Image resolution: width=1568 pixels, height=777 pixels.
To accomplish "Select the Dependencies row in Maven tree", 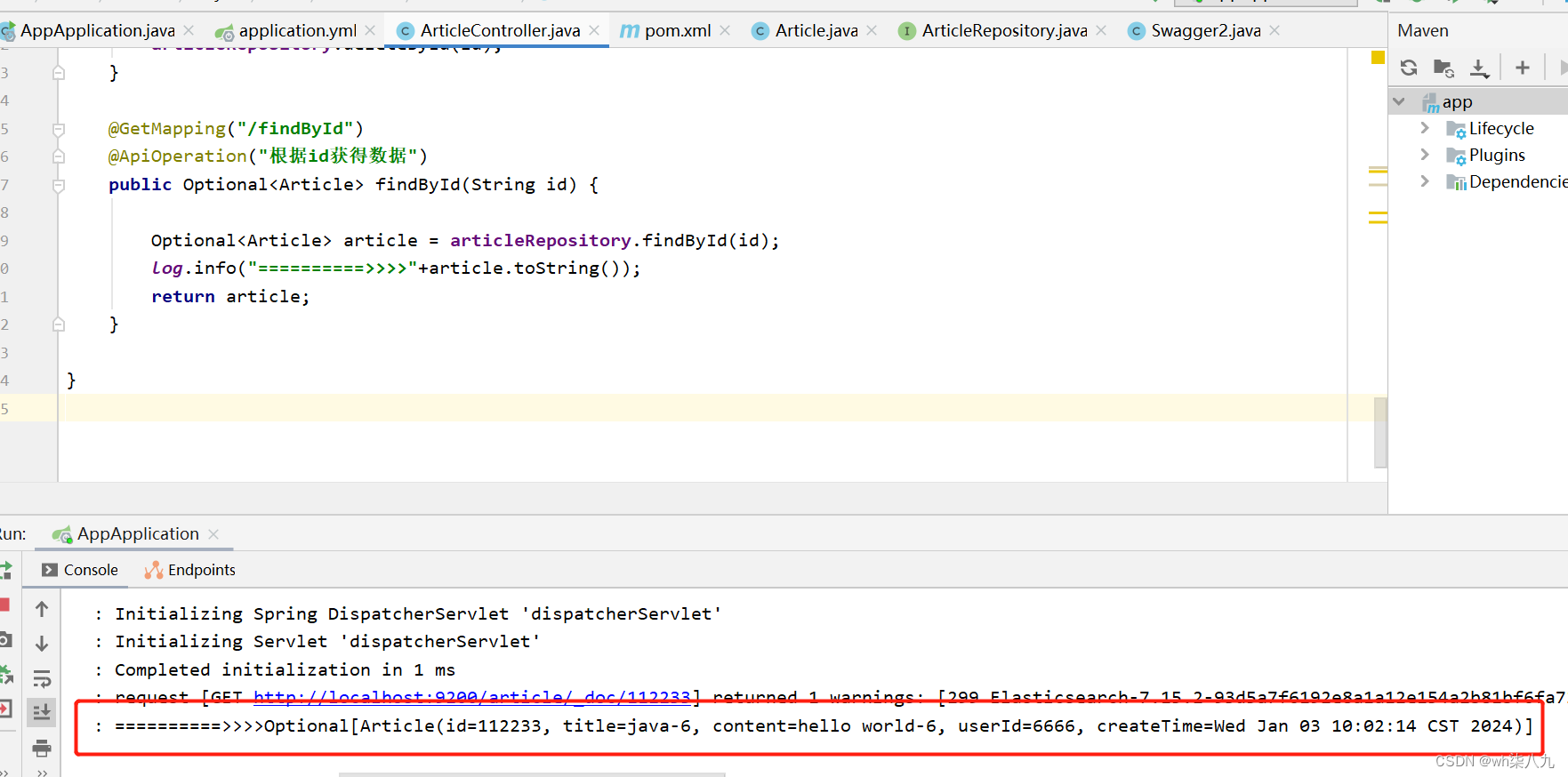I will [x=1478, y=182].
